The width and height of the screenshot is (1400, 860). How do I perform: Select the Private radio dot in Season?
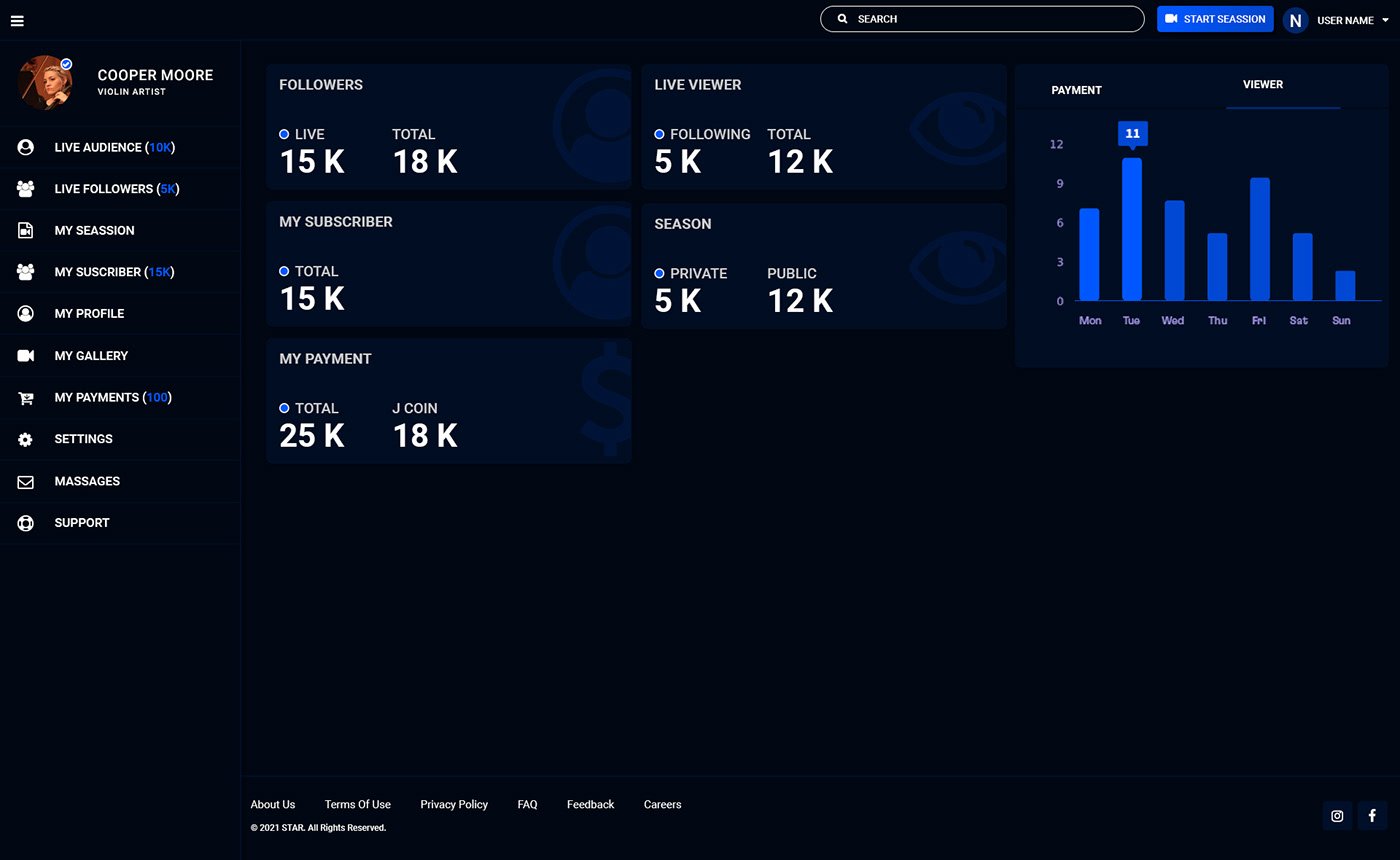(x=659, y=273)
